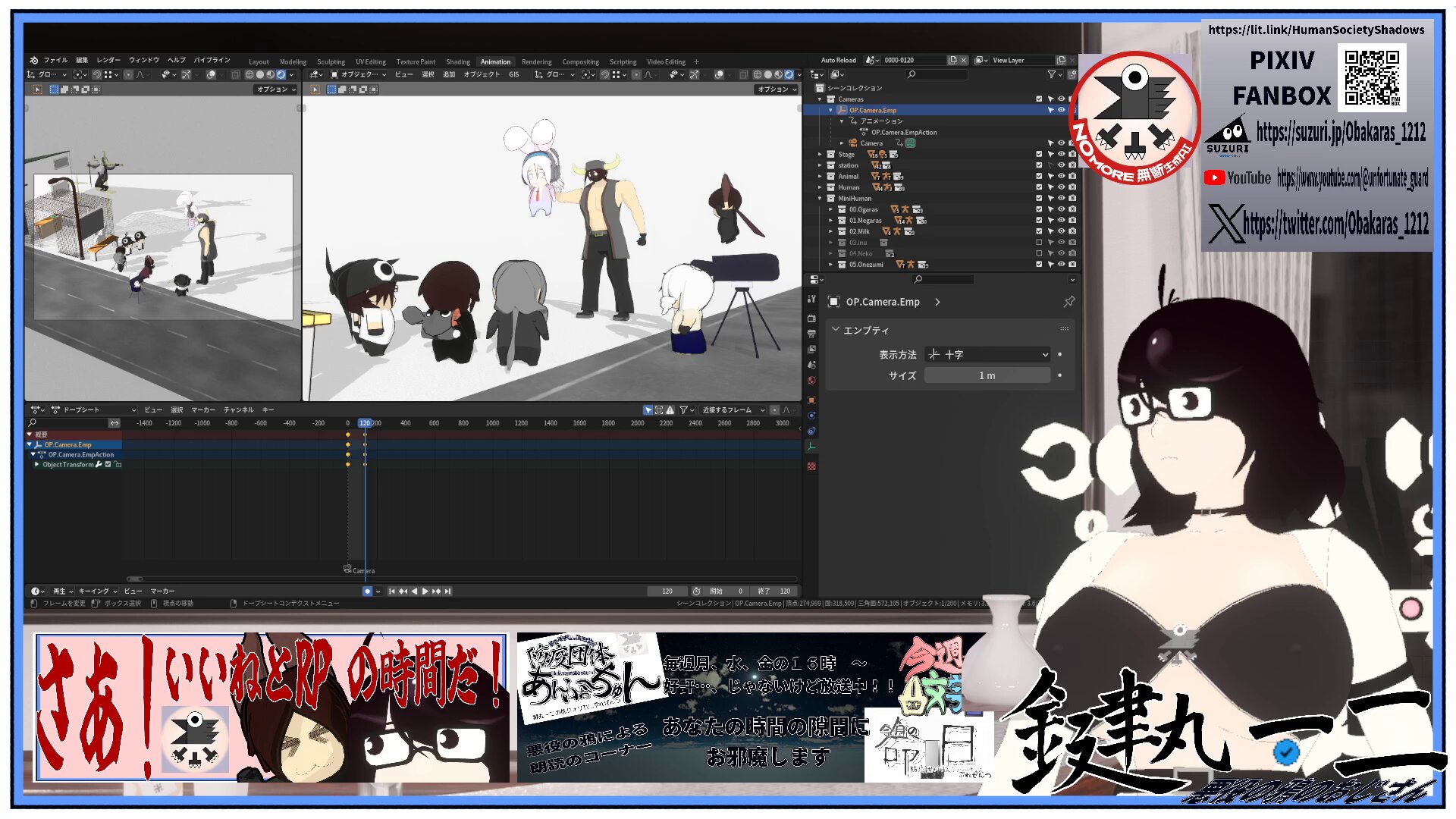The image size is (1456, 819).
Task: Pin the OP.Camera.Emp properties panel
Action: [1069, 302]
